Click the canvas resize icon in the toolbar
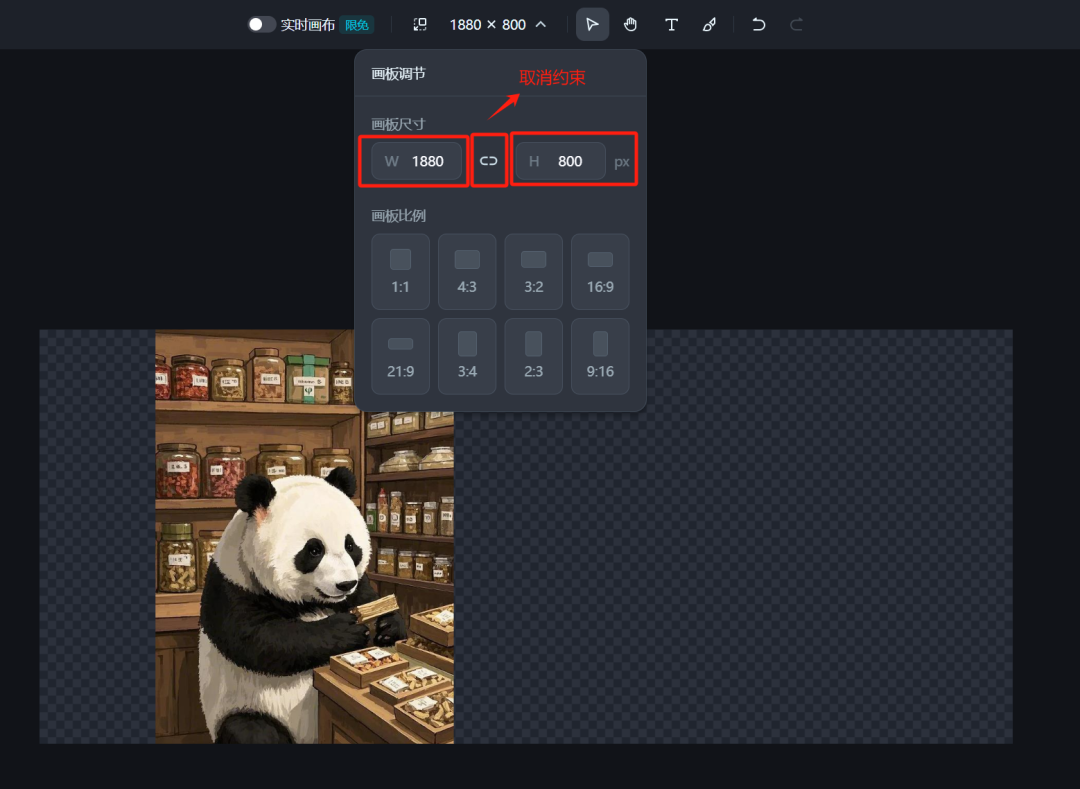1080x789 pixels. click(x=420, y=24)
